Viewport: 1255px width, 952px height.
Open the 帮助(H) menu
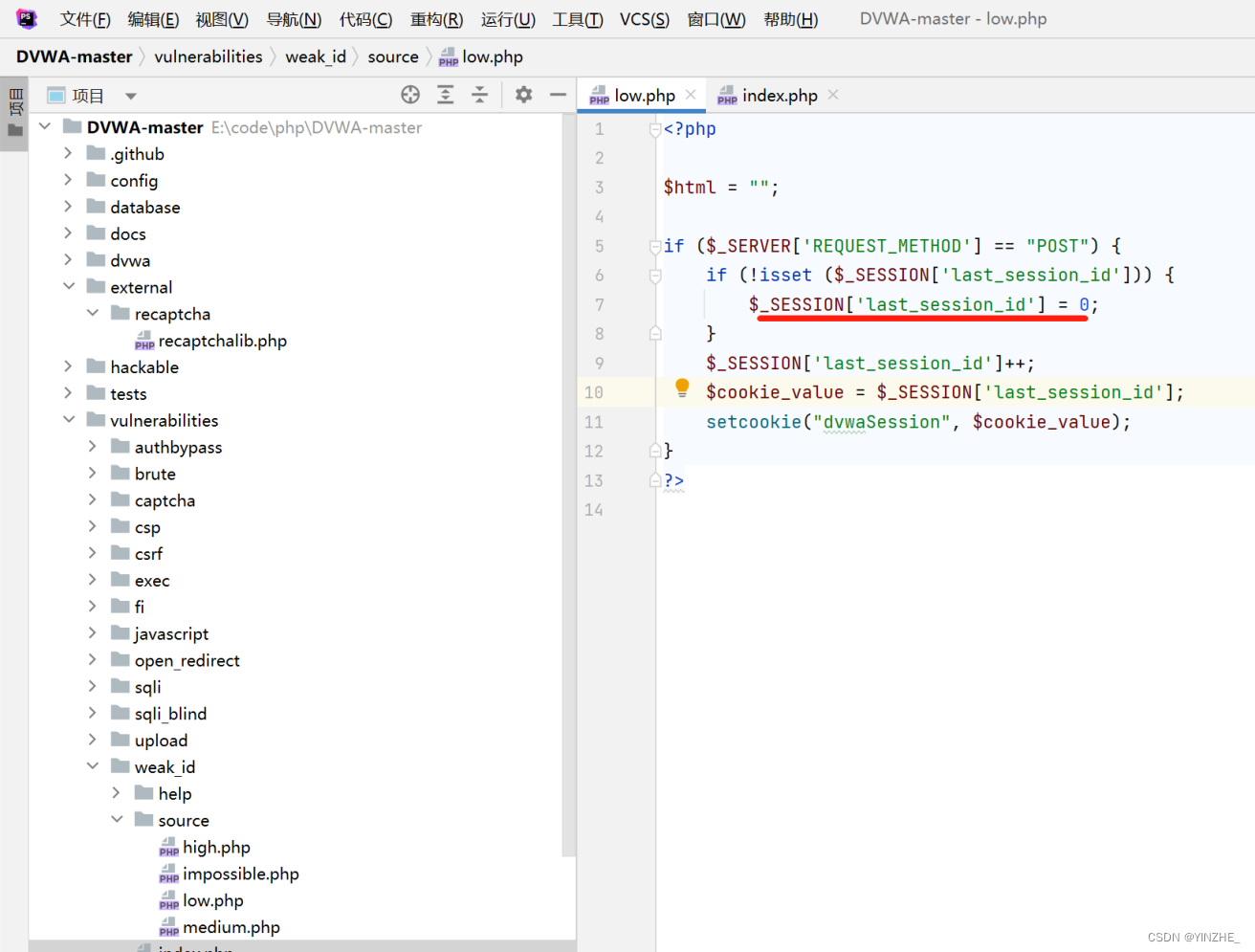[791, 19]
